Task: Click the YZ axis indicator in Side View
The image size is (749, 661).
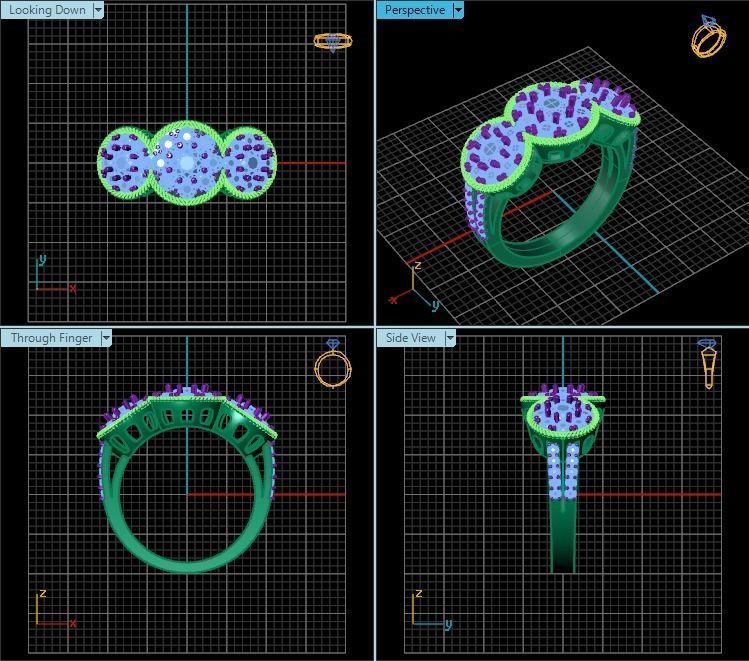Action: pyautogui.click(x=432, y=608)
